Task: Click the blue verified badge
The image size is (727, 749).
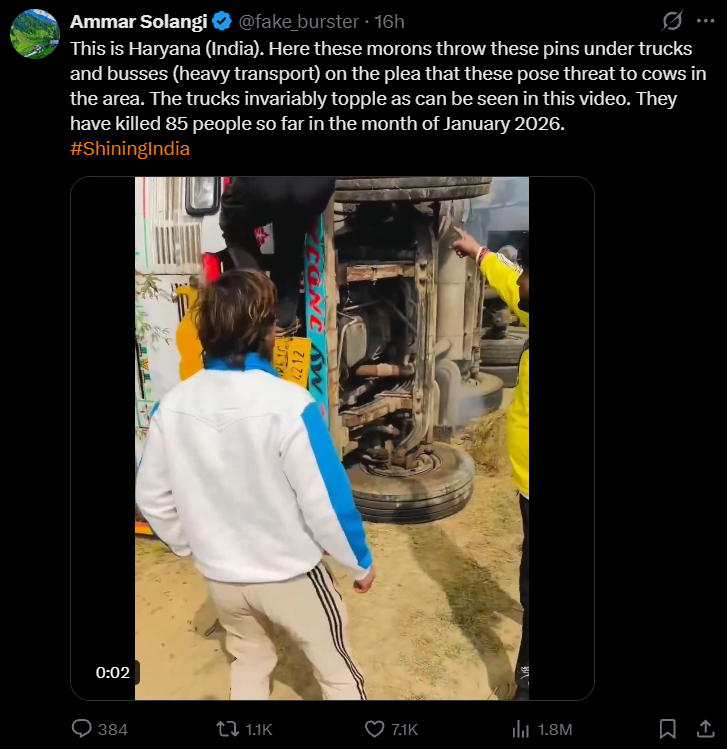Action: point(222,21)
